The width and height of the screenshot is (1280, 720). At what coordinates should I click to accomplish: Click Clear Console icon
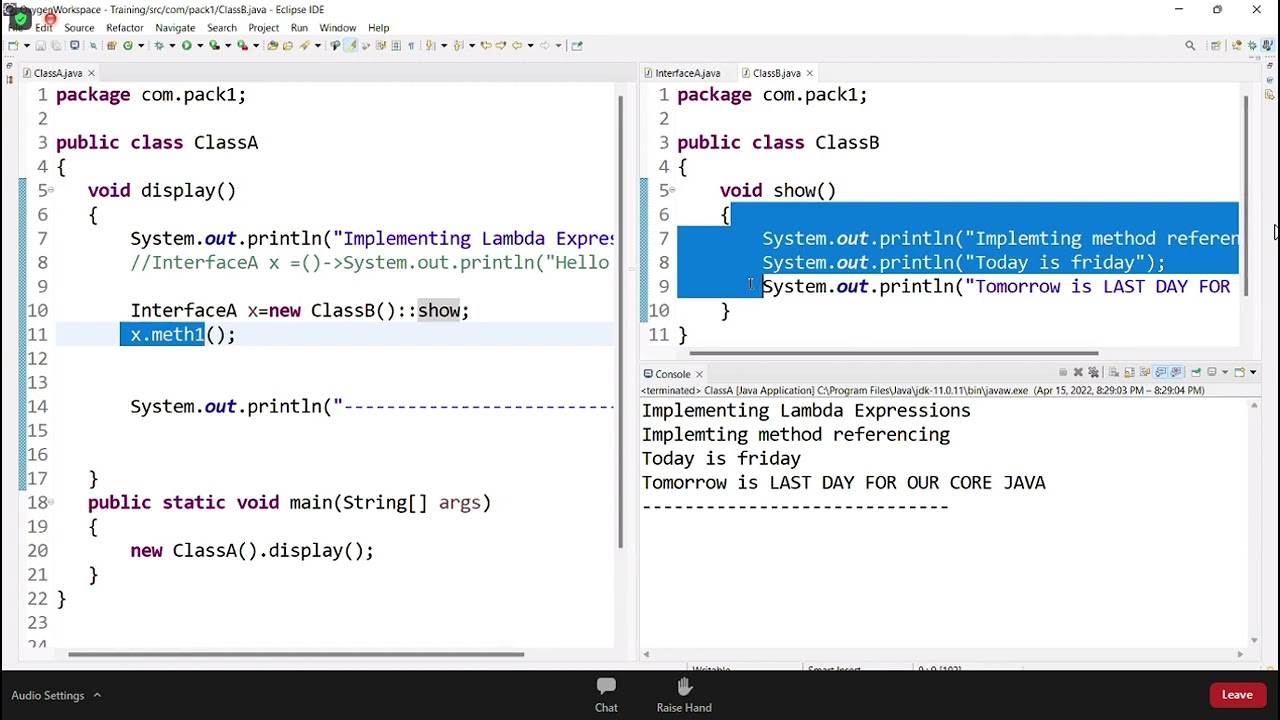point(1114,372)
